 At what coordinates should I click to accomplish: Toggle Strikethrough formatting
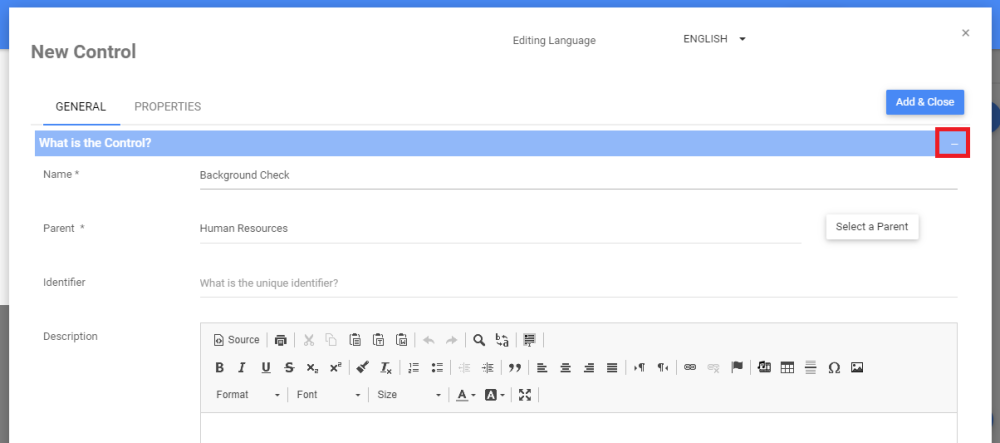tap(289, 367)
